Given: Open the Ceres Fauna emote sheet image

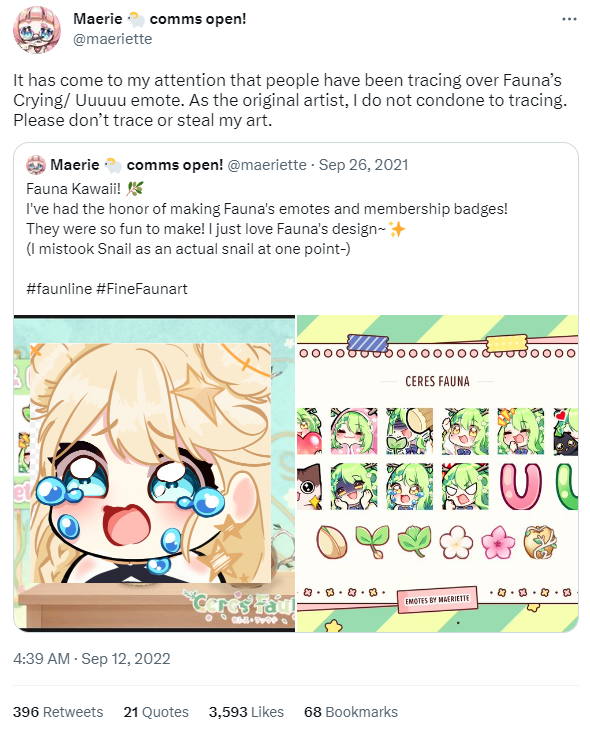Looking at the screenshot, I should pyautogui.click(x=437, y=473).
